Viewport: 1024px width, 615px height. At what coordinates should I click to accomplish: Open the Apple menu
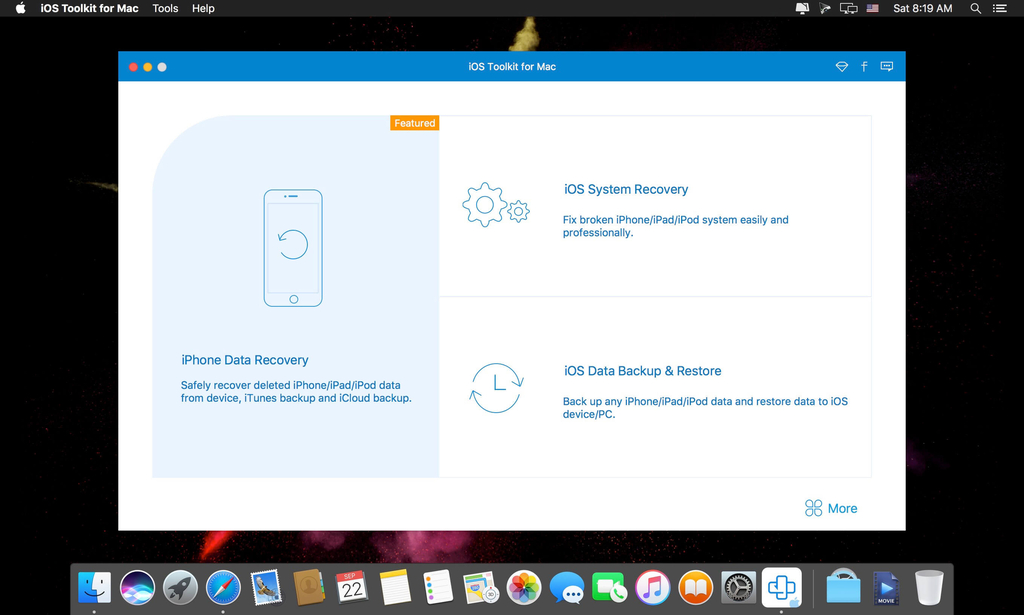tap(20, 8)
